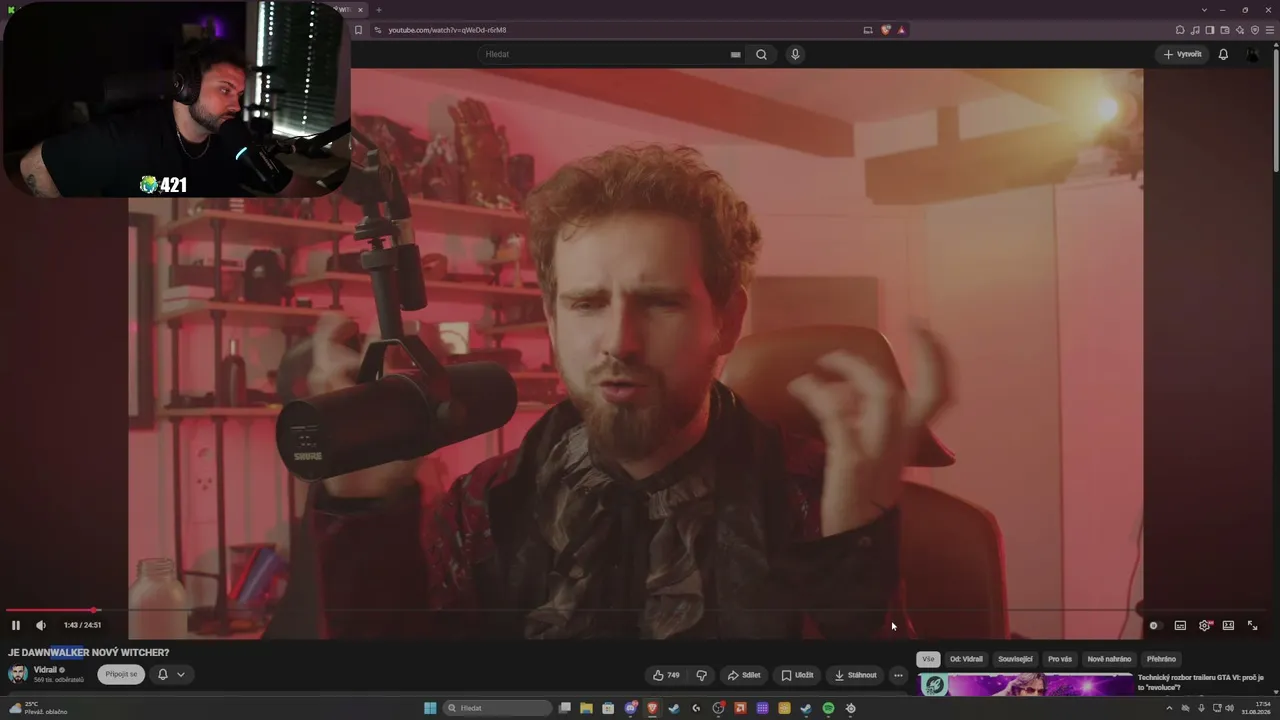Open a new browser tab
This screenshot has height=720, width=1280.
pos(379,9)
